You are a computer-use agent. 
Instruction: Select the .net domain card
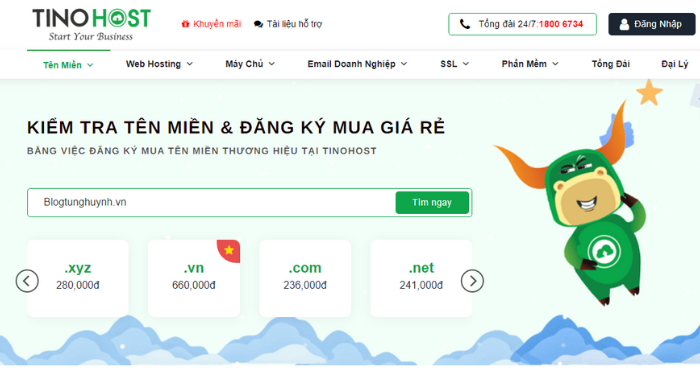coord(421,278)
